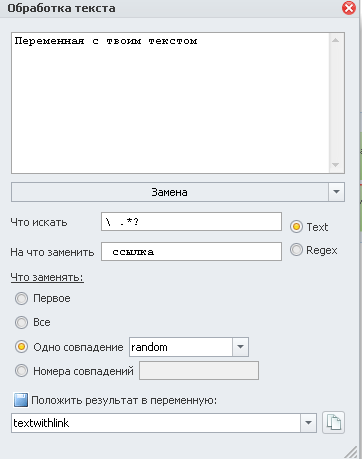This screenshot has width=362, height=459.
Task: Select the Номера совпадений radio button
Action: (22, 371)
